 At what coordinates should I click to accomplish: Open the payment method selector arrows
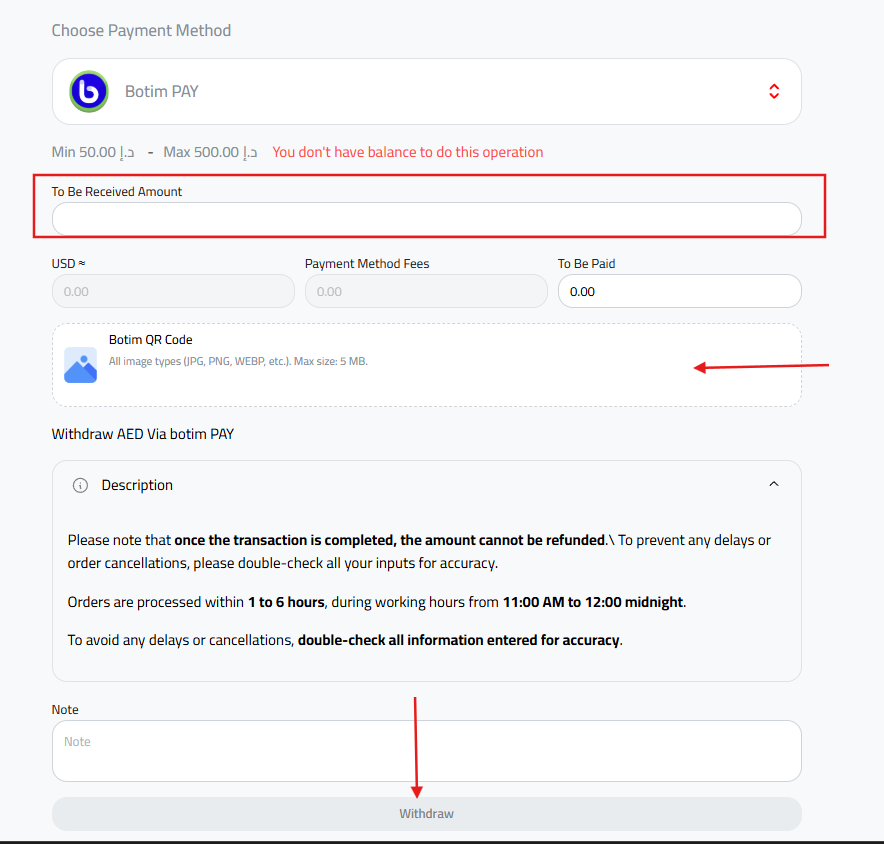click(x=773, y=91)
